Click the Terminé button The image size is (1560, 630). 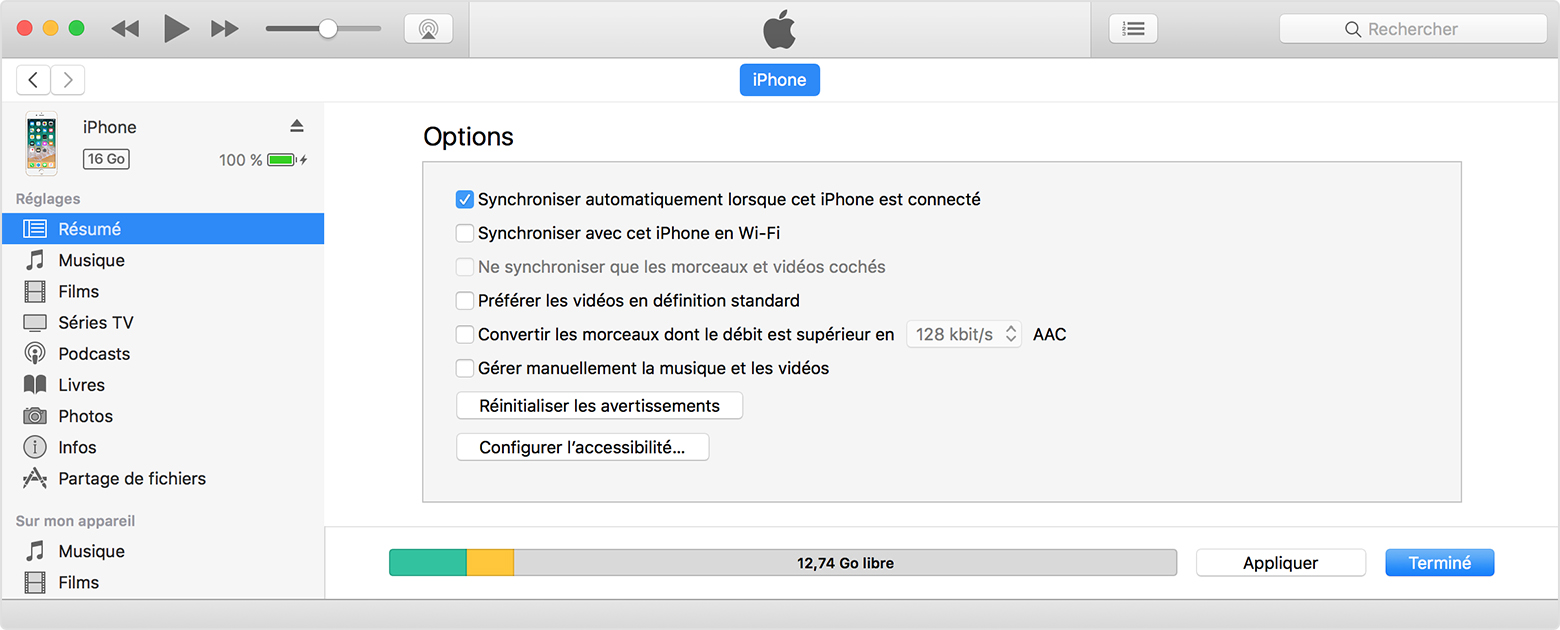click(1439, 563)
